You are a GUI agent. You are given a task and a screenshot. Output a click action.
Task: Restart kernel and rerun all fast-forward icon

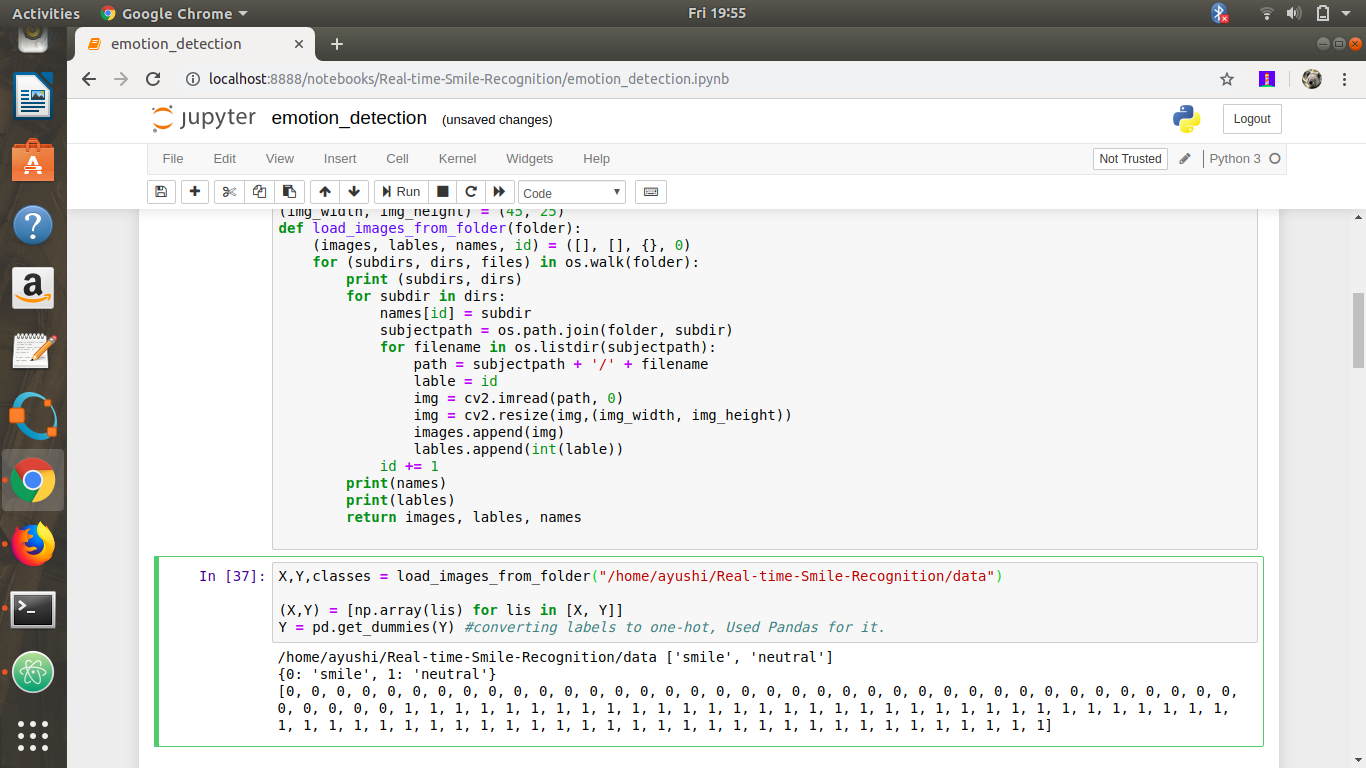(x=500, y=192)
